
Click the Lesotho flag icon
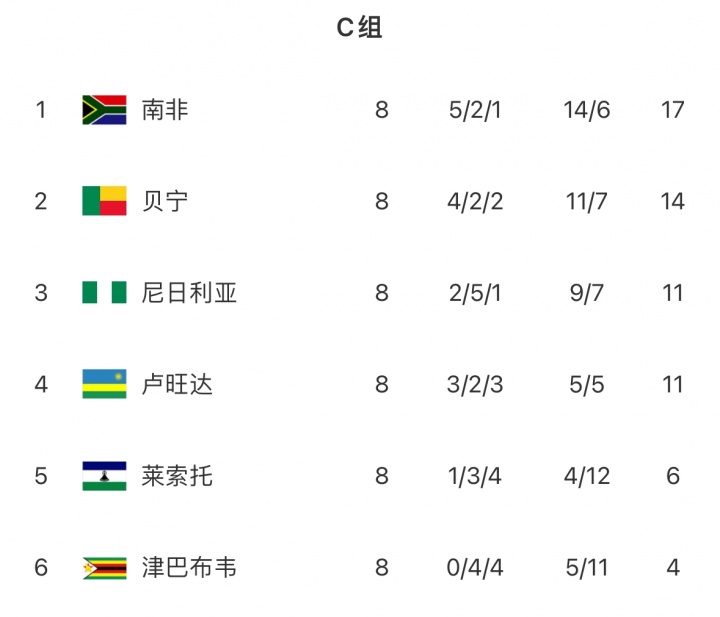104,476
